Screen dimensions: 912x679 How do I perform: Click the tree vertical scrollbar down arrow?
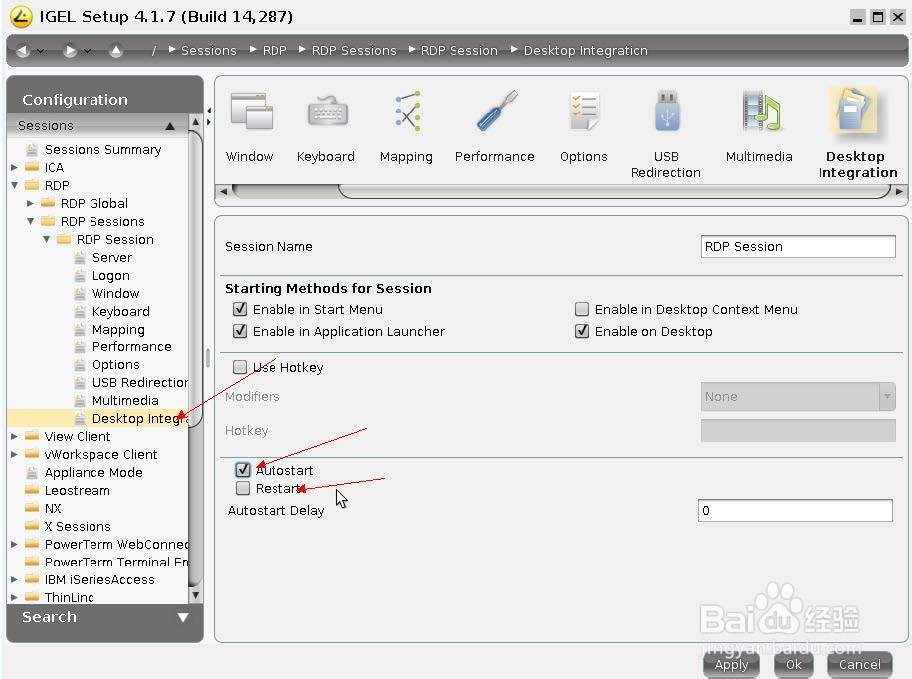click(x=195, y=595)
